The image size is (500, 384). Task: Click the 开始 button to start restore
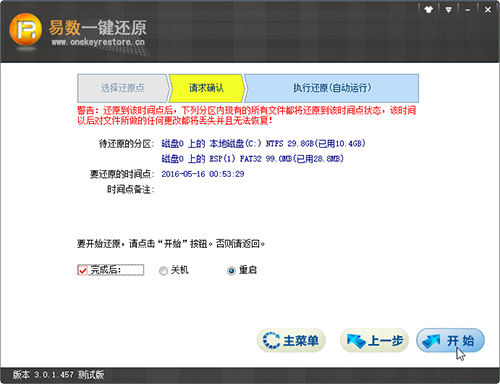pos(450,340)
